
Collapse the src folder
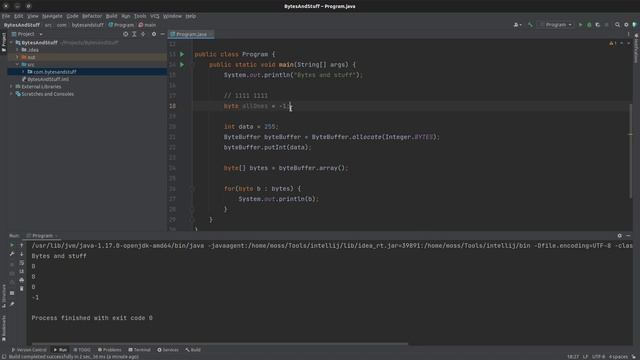tap(17, 64)
